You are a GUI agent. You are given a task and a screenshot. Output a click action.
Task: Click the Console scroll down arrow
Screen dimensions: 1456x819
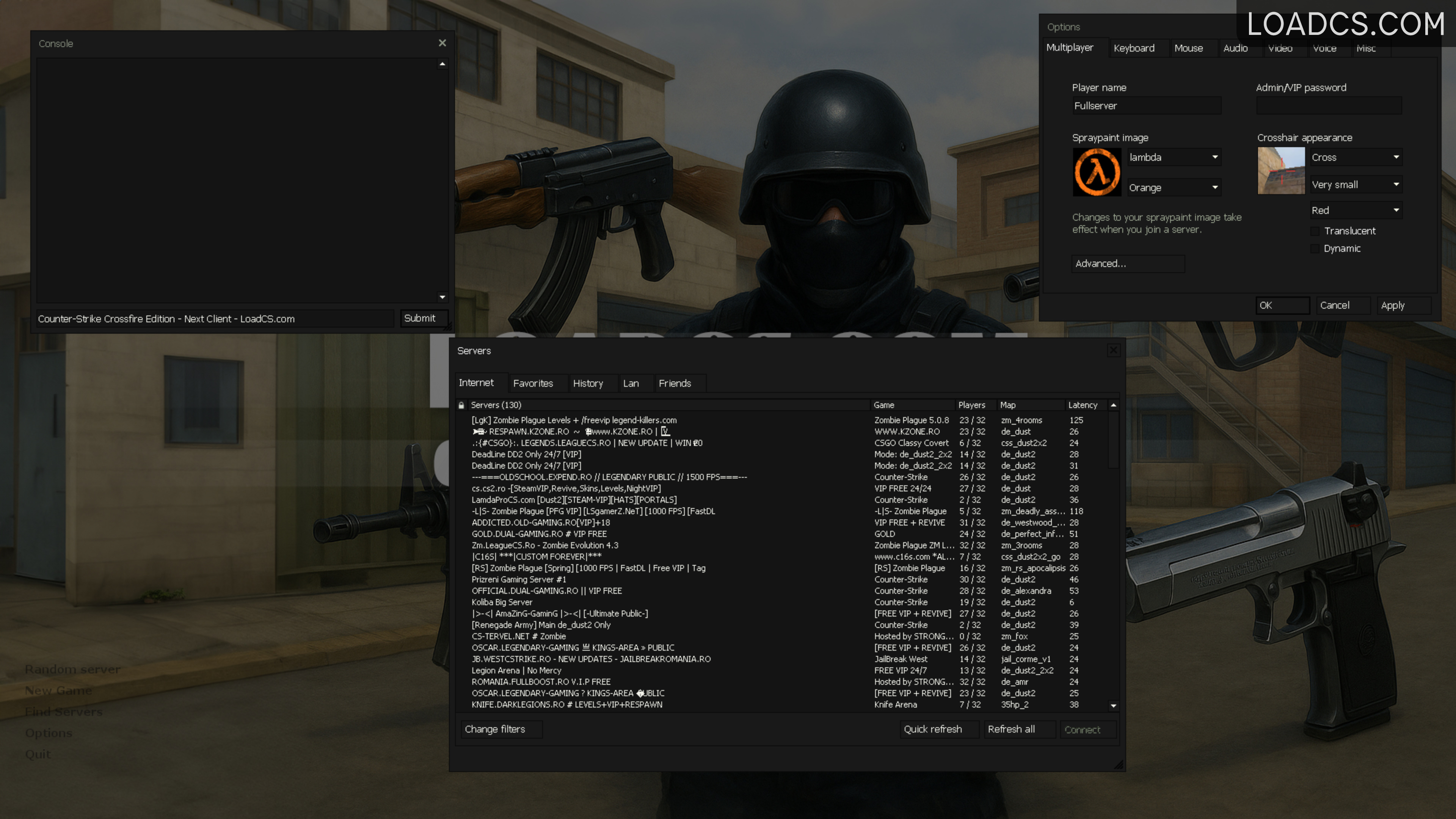click(x=442, y=297)
